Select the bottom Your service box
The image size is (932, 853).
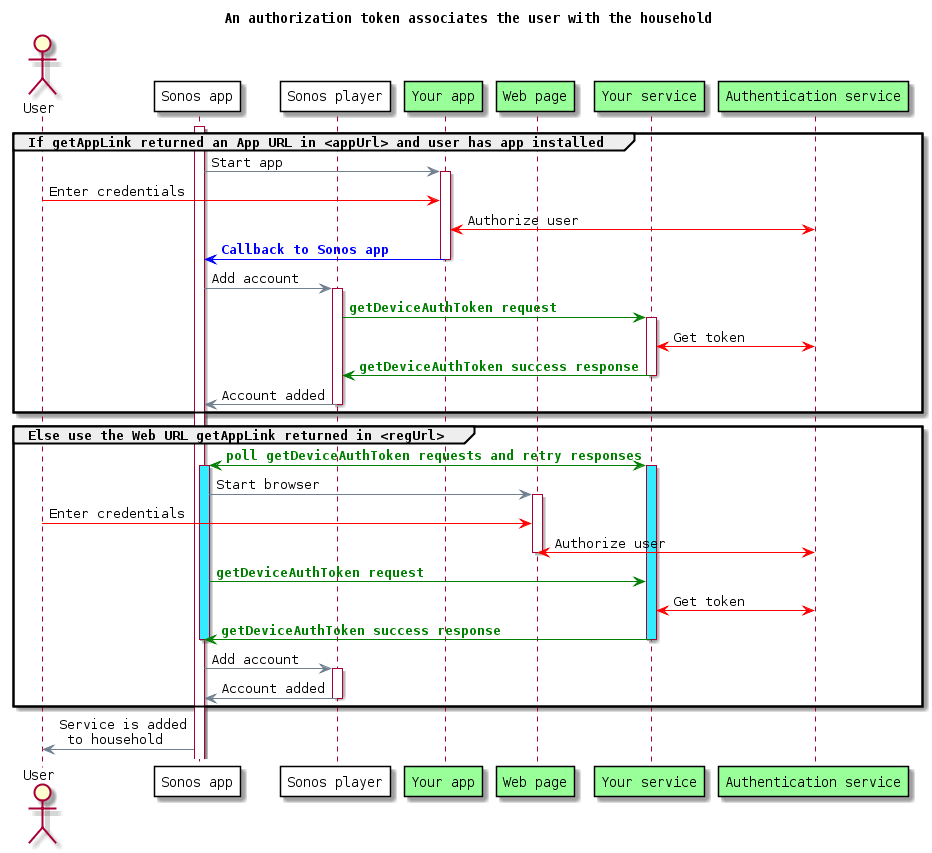point(649,782)
